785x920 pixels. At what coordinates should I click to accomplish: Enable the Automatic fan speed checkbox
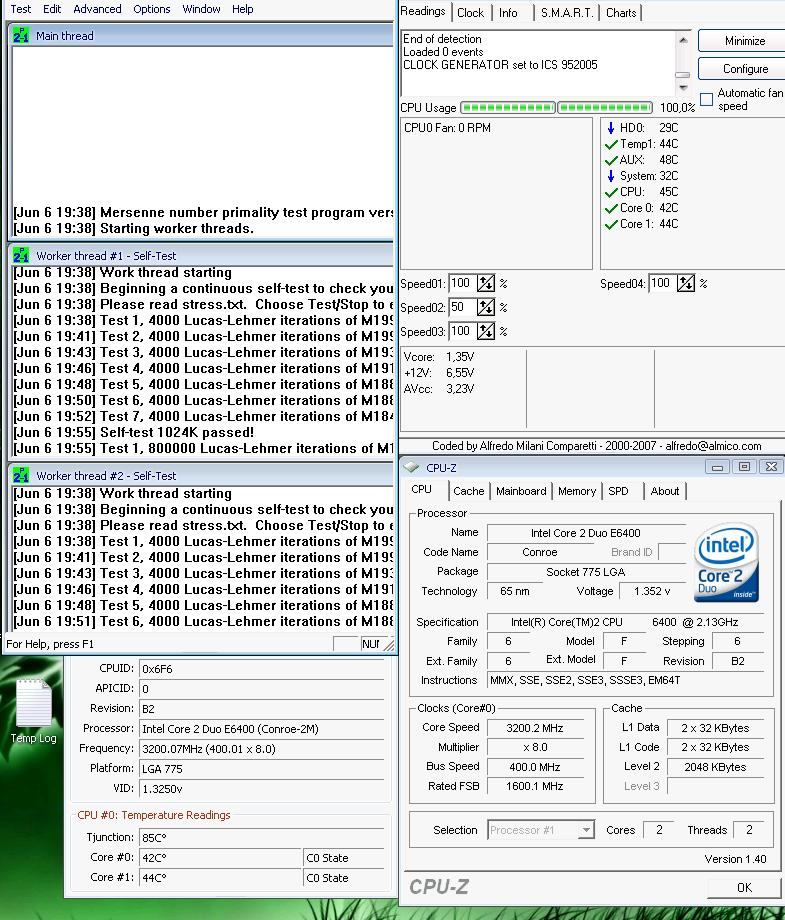coord(707,99)
